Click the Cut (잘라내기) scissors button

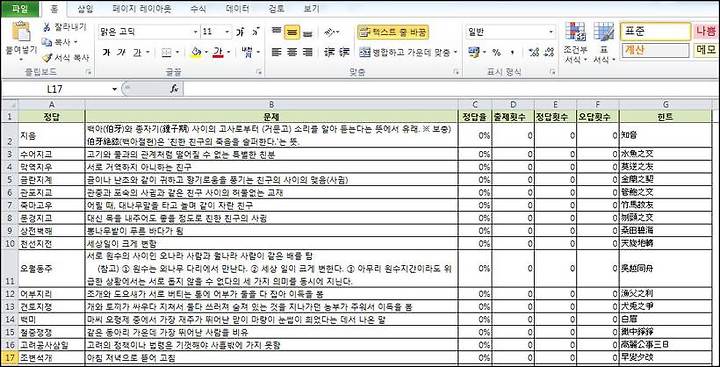[64, 27]
